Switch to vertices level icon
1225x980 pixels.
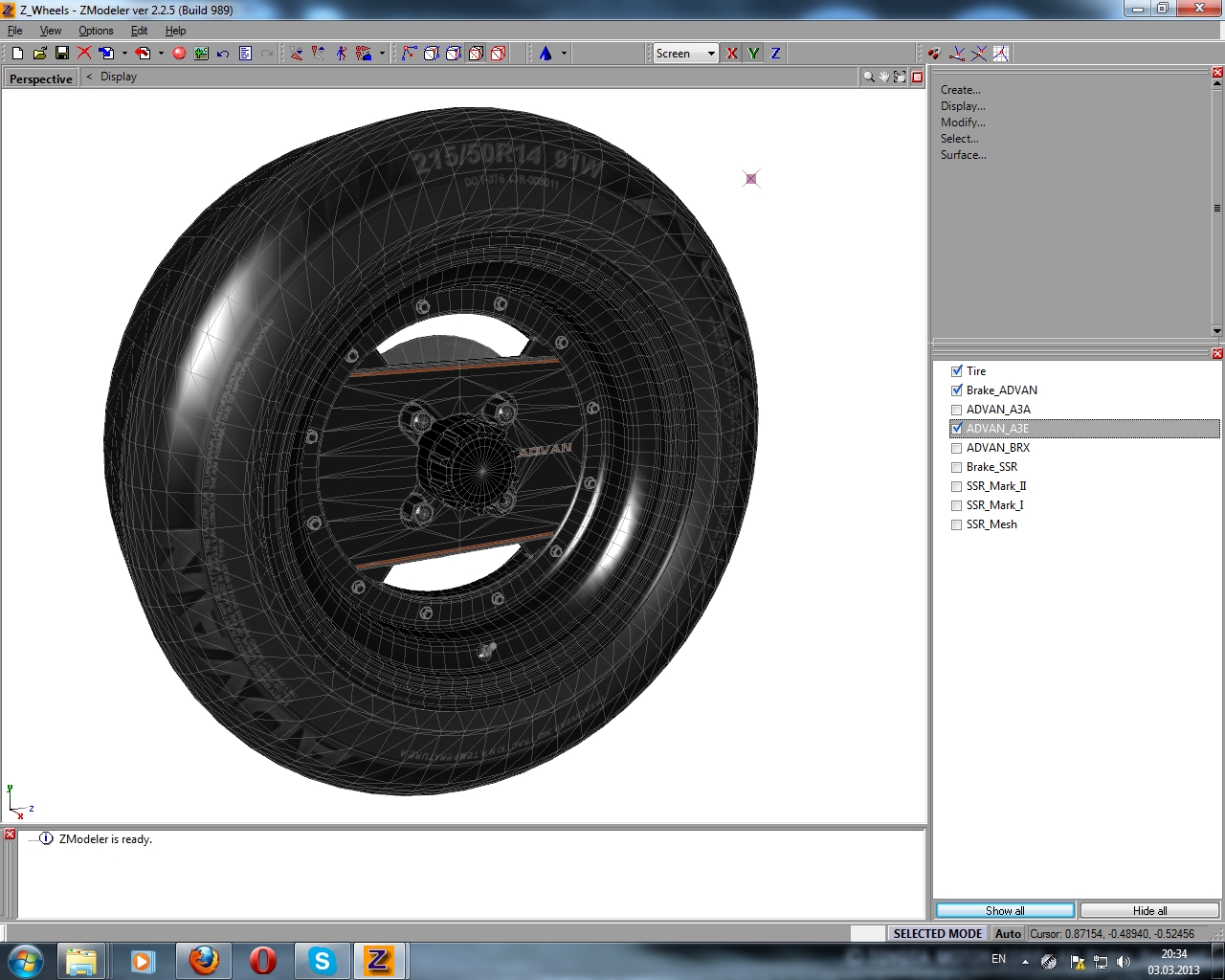click(x=410, y=54)
